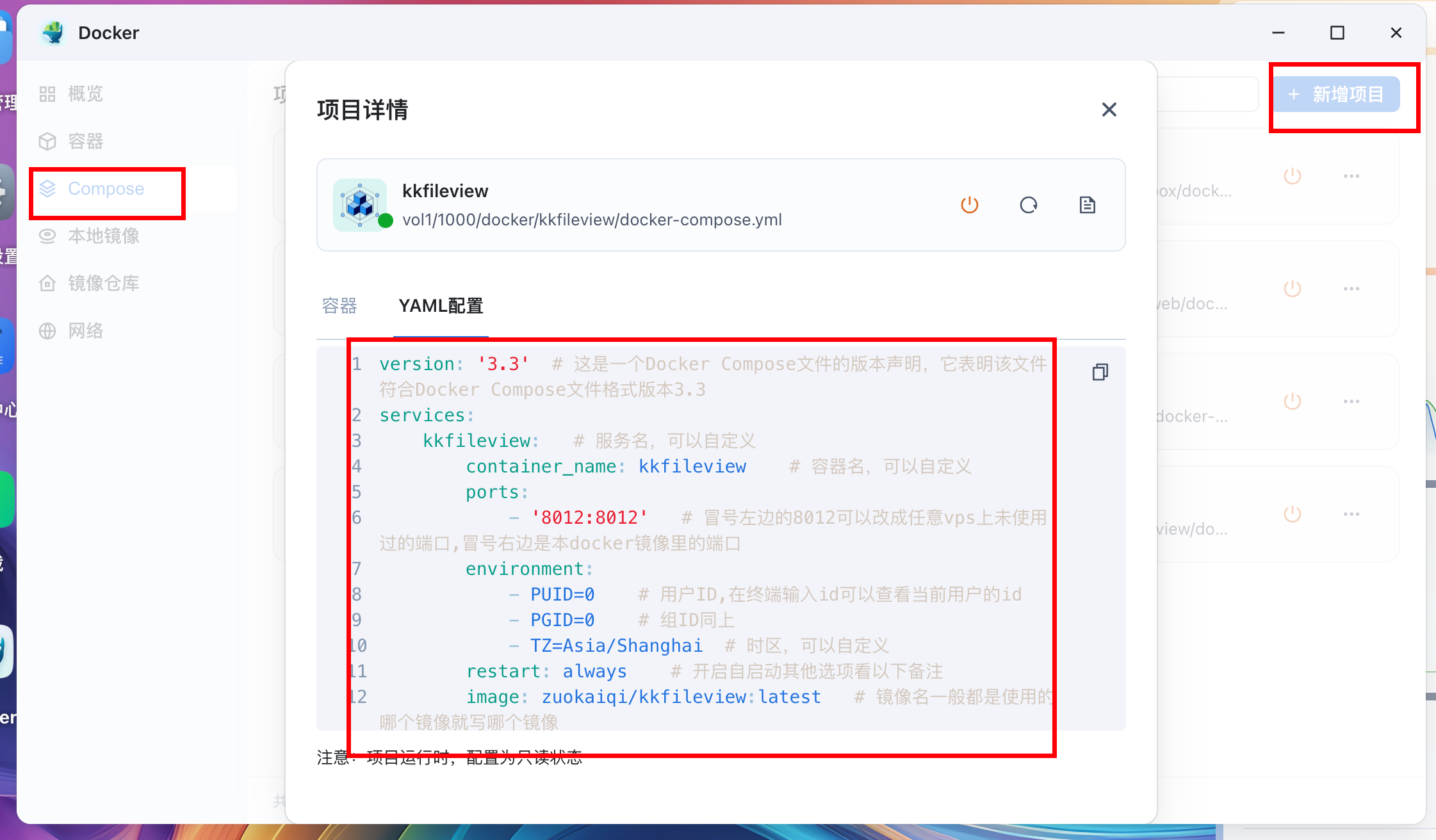Click the power icon of view/do... project
1436x840 pixels.
[x=1293, y=514]
